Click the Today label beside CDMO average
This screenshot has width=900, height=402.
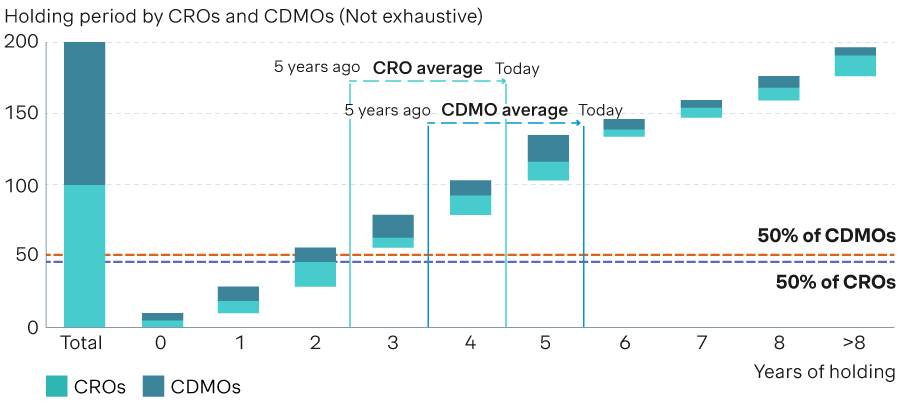(x=600, y=110)
